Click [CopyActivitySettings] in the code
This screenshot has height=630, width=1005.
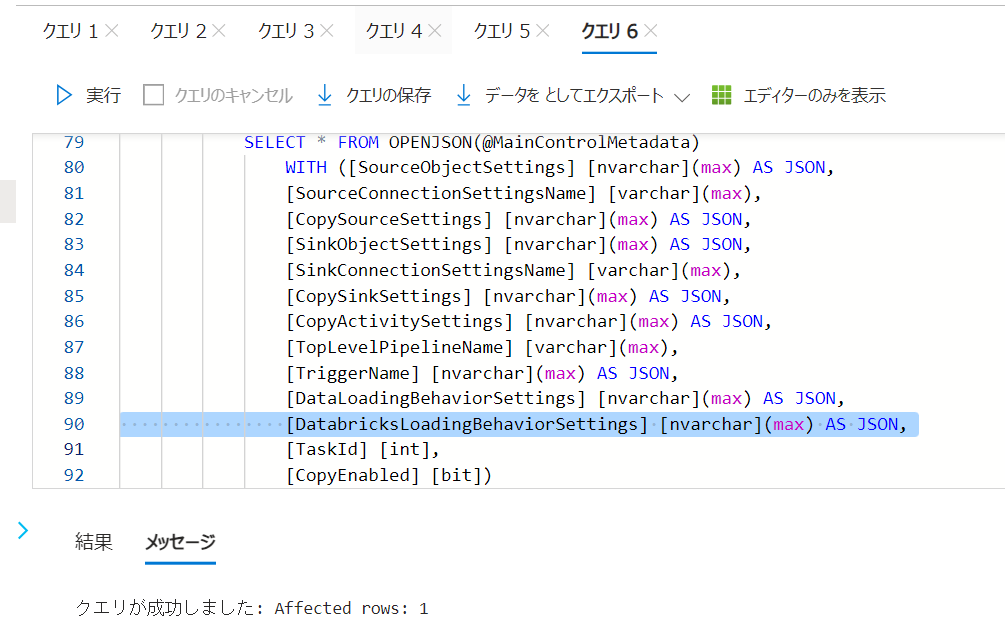click(399, 322)
